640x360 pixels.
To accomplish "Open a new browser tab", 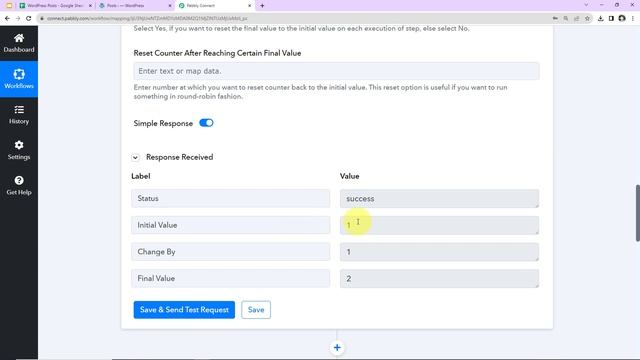I will click(x=262, y=6).
